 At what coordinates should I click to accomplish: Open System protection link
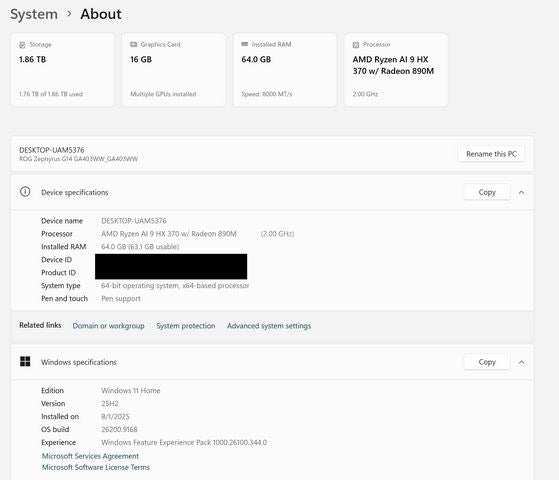point(186,326)
